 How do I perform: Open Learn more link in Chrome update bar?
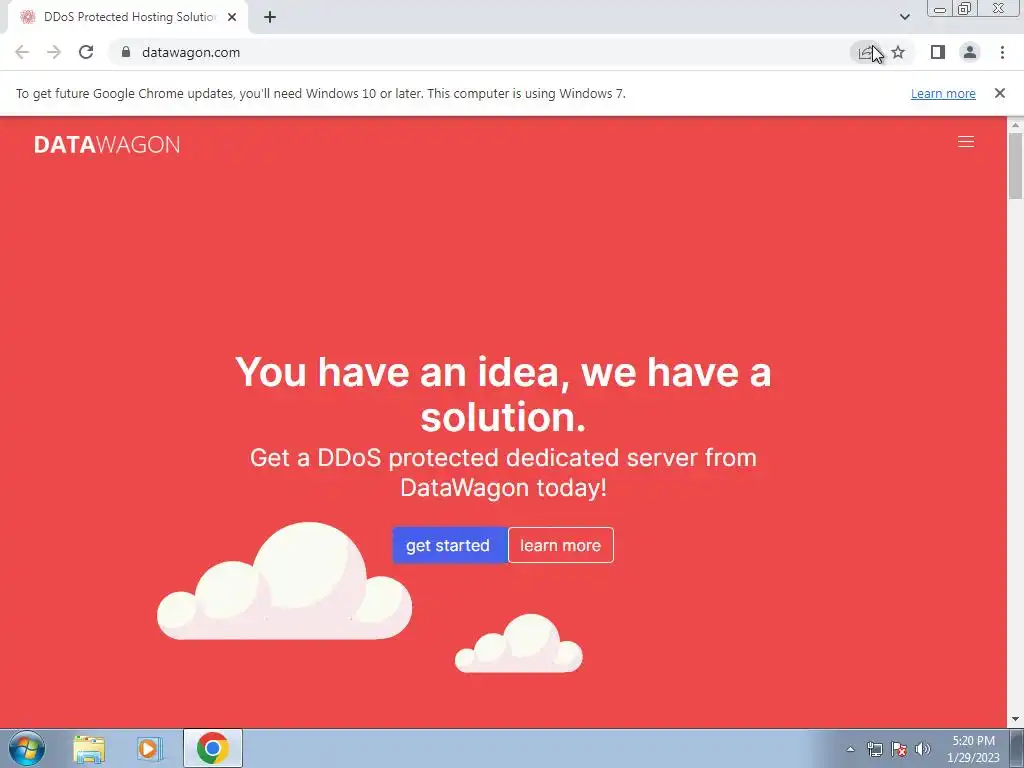pyautogui.click(x=943, y=93)
